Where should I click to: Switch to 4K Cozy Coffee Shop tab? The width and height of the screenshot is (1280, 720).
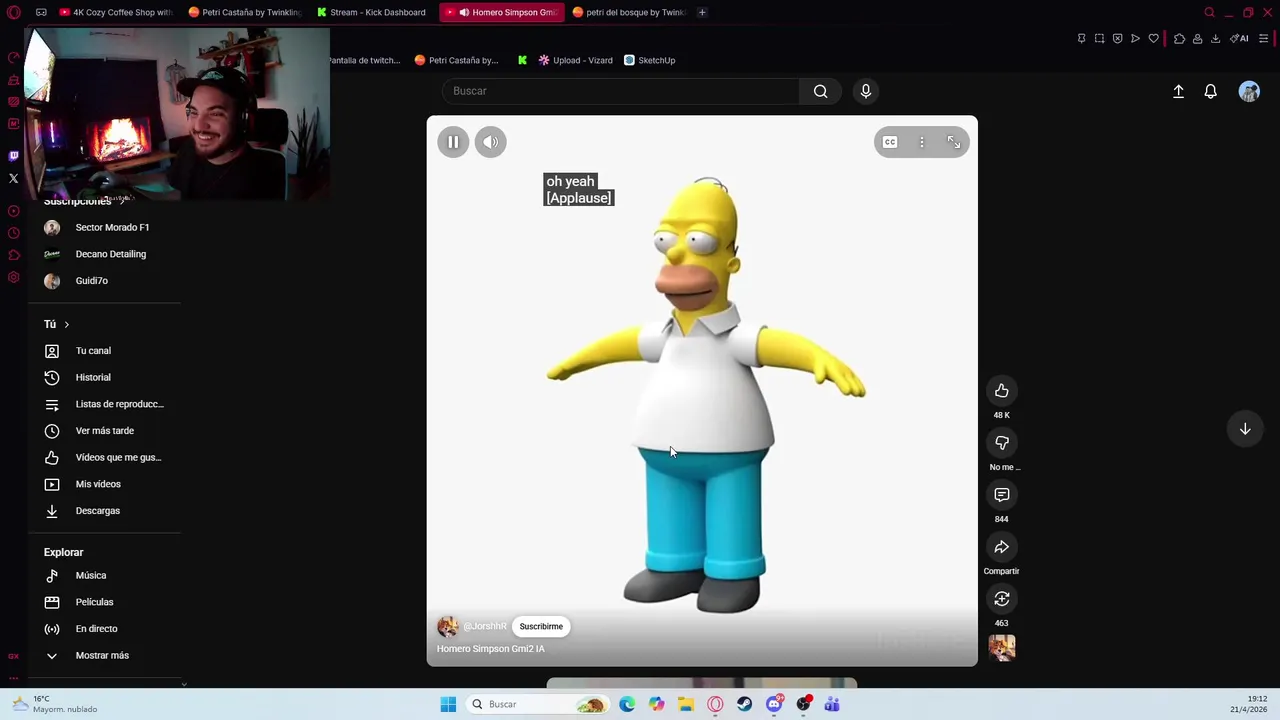coord(115,12)
